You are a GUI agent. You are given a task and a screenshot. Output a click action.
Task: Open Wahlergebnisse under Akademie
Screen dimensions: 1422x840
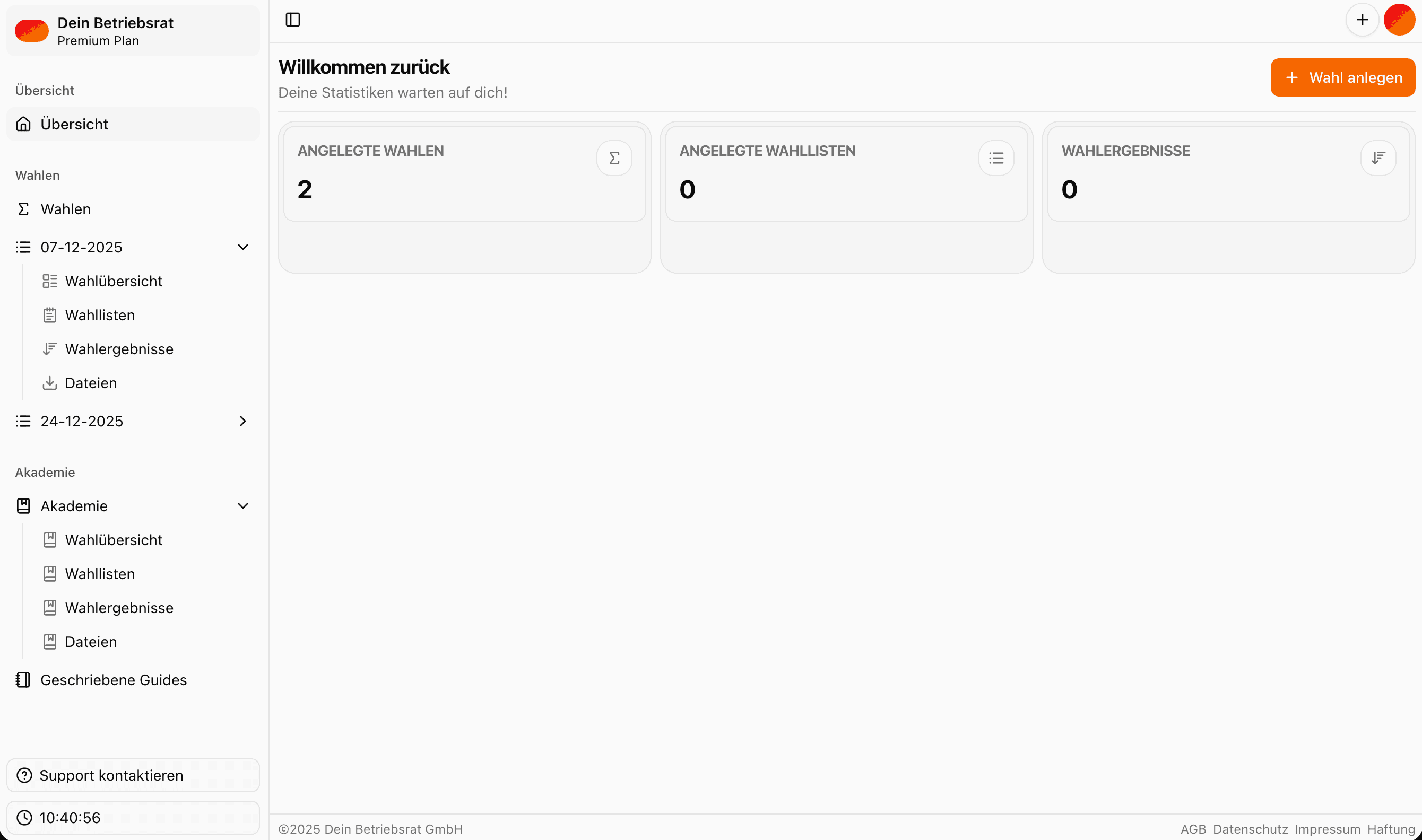[x=119, y=608]
